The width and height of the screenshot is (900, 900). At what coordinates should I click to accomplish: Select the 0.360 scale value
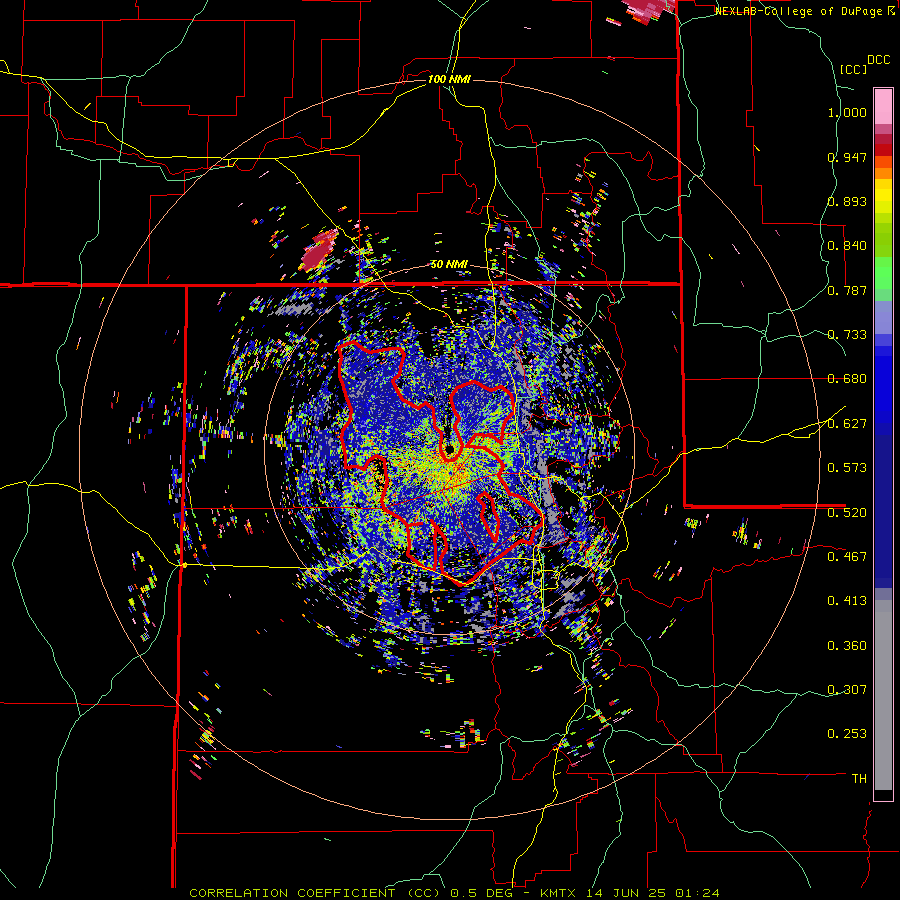(847, 646)
